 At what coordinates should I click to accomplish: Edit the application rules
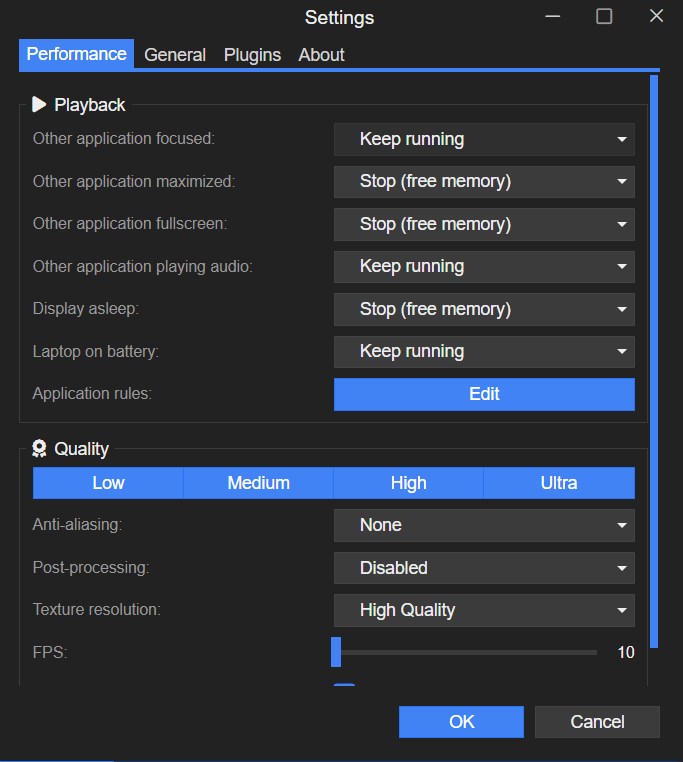click(484, 394)
